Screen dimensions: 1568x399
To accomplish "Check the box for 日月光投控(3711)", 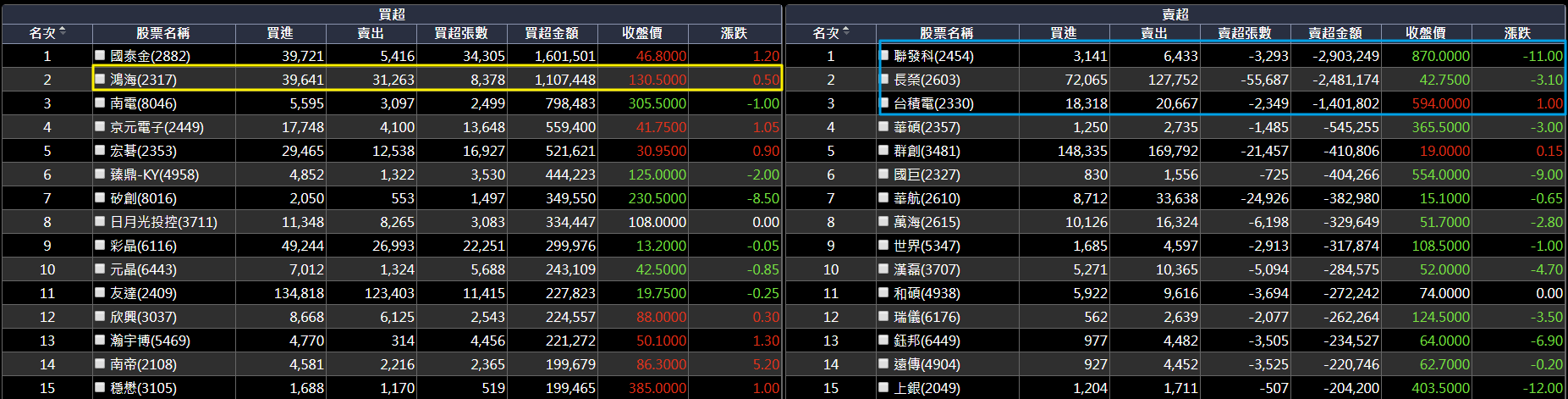I will 100,221.
